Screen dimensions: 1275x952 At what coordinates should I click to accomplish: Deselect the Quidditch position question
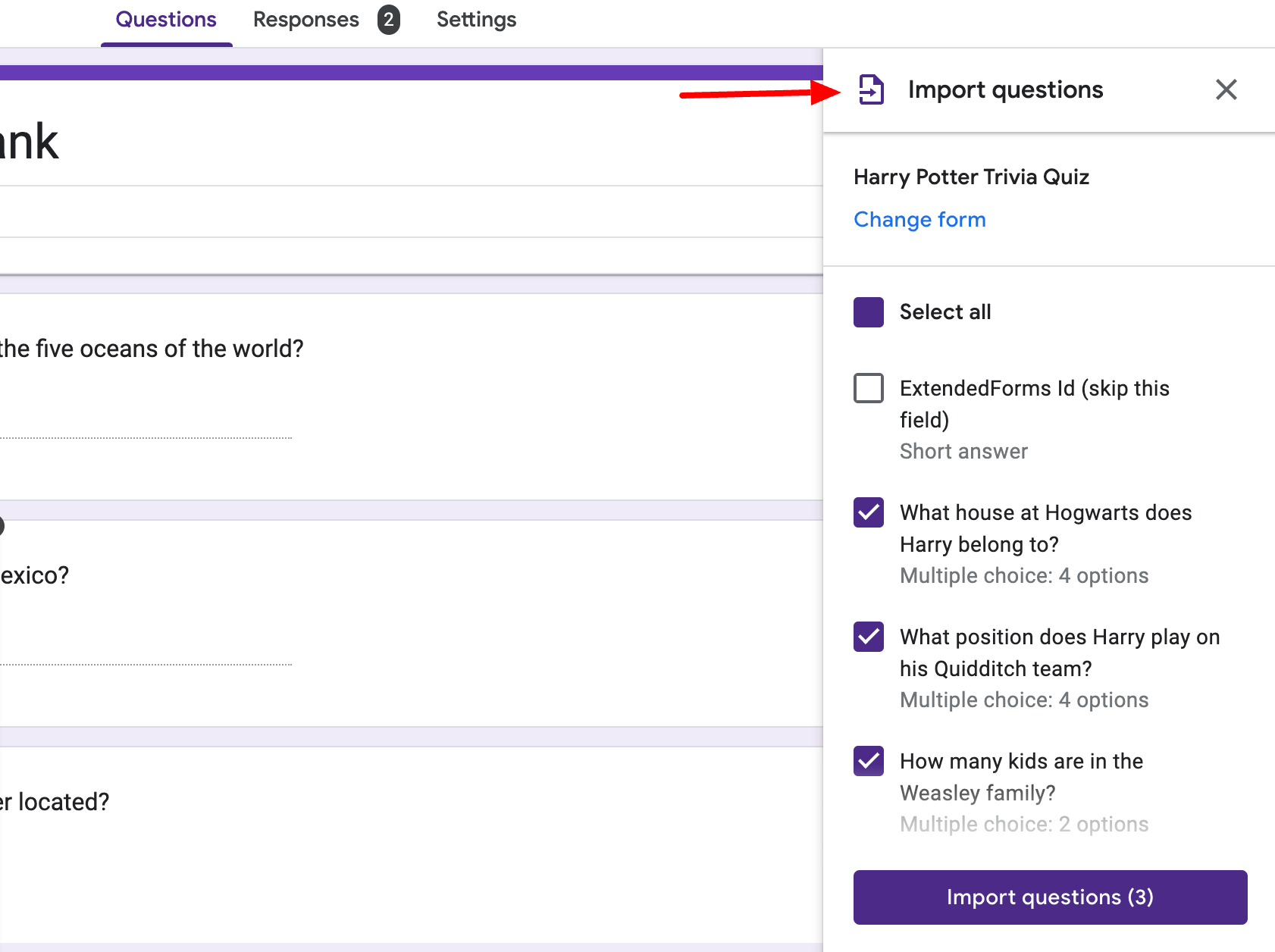click(x=868, y=637)
